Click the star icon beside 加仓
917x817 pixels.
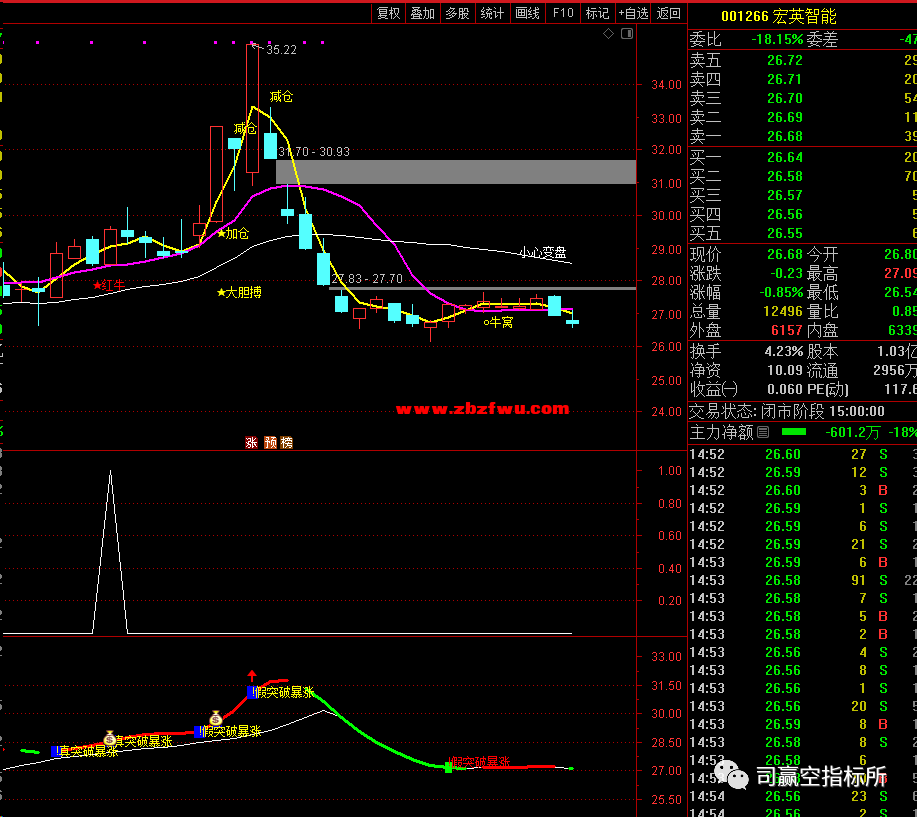click(x=221, y=234)
